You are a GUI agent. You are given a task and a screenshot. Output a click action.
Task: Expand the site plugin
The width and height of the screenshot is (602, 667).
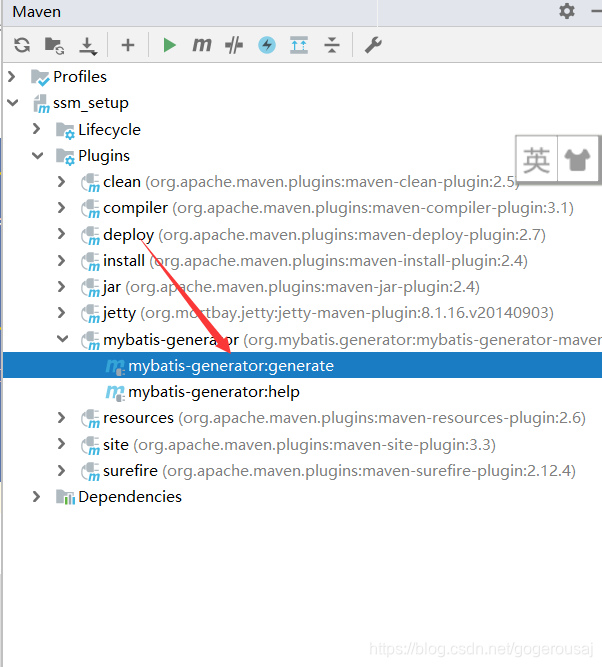[62, 444]
